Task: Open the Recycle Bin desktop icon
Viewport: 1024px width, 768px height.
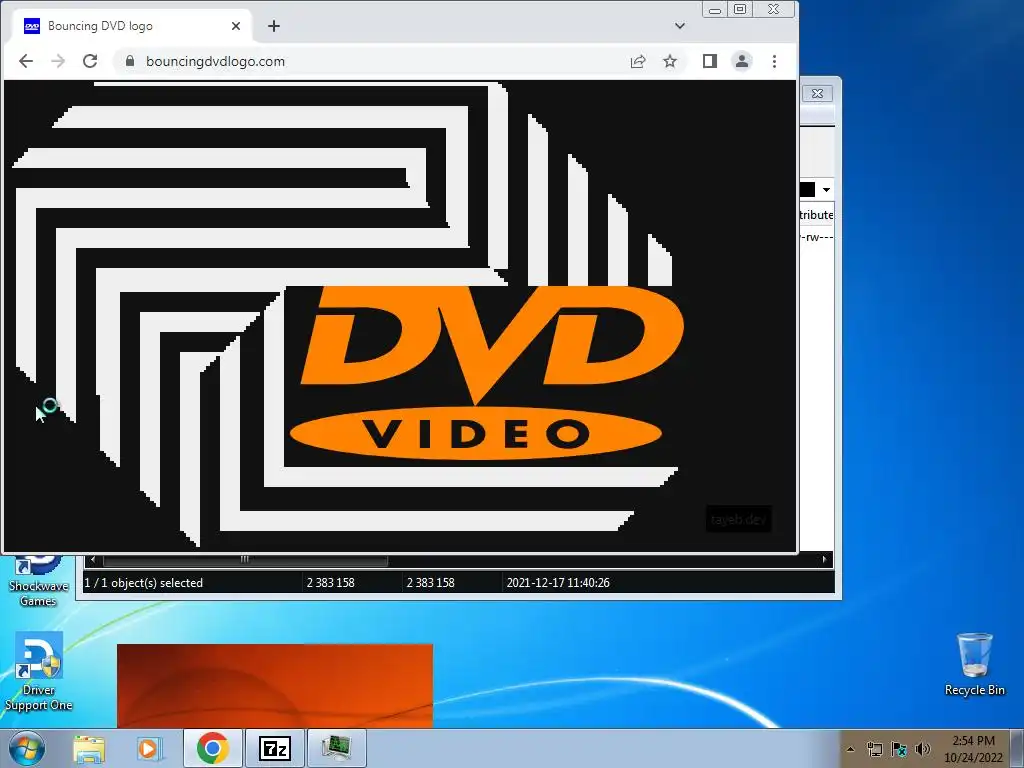Action: (x=974, y=665)
